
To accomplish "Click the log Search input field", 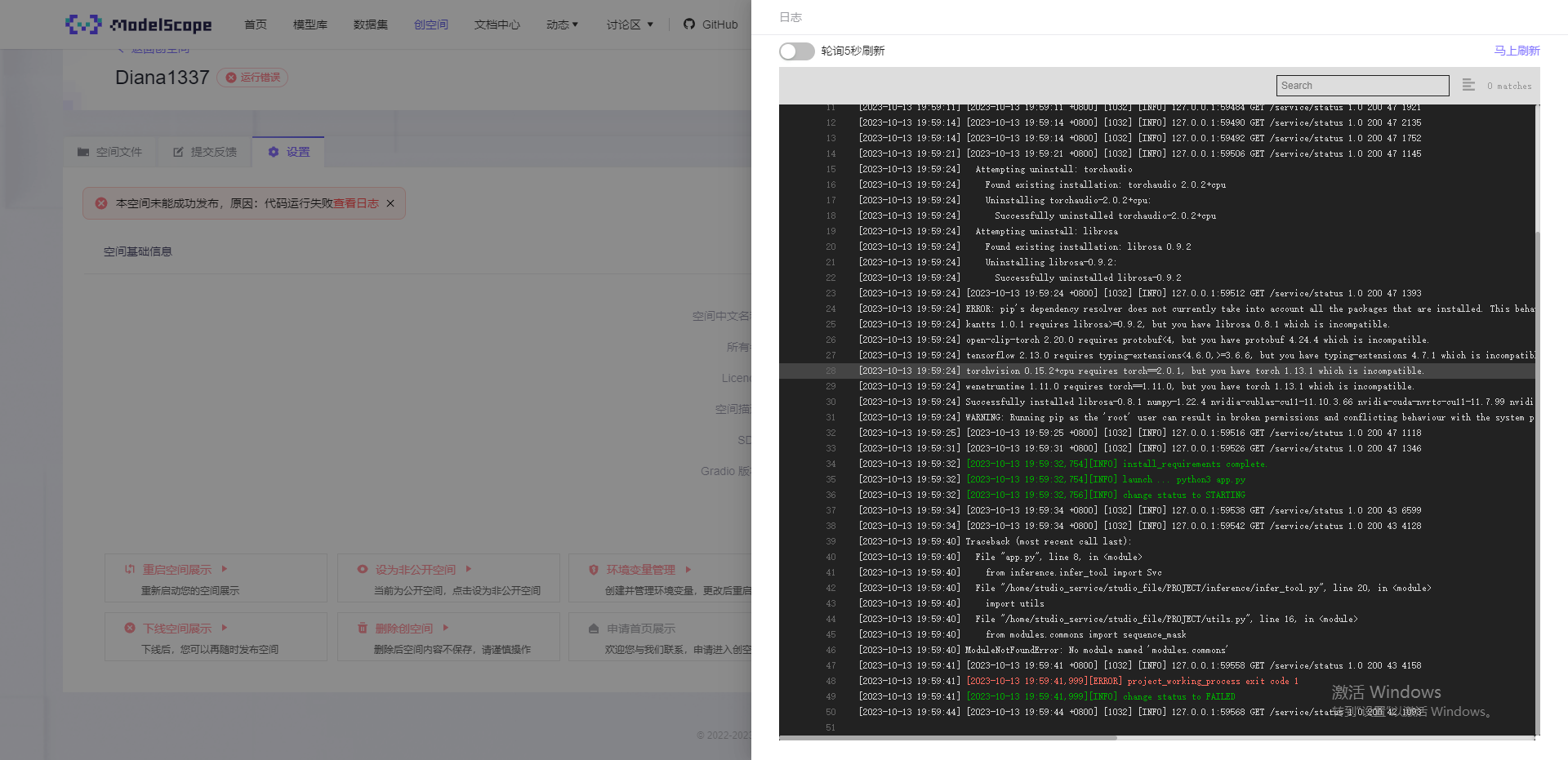I will [1362, 86].
